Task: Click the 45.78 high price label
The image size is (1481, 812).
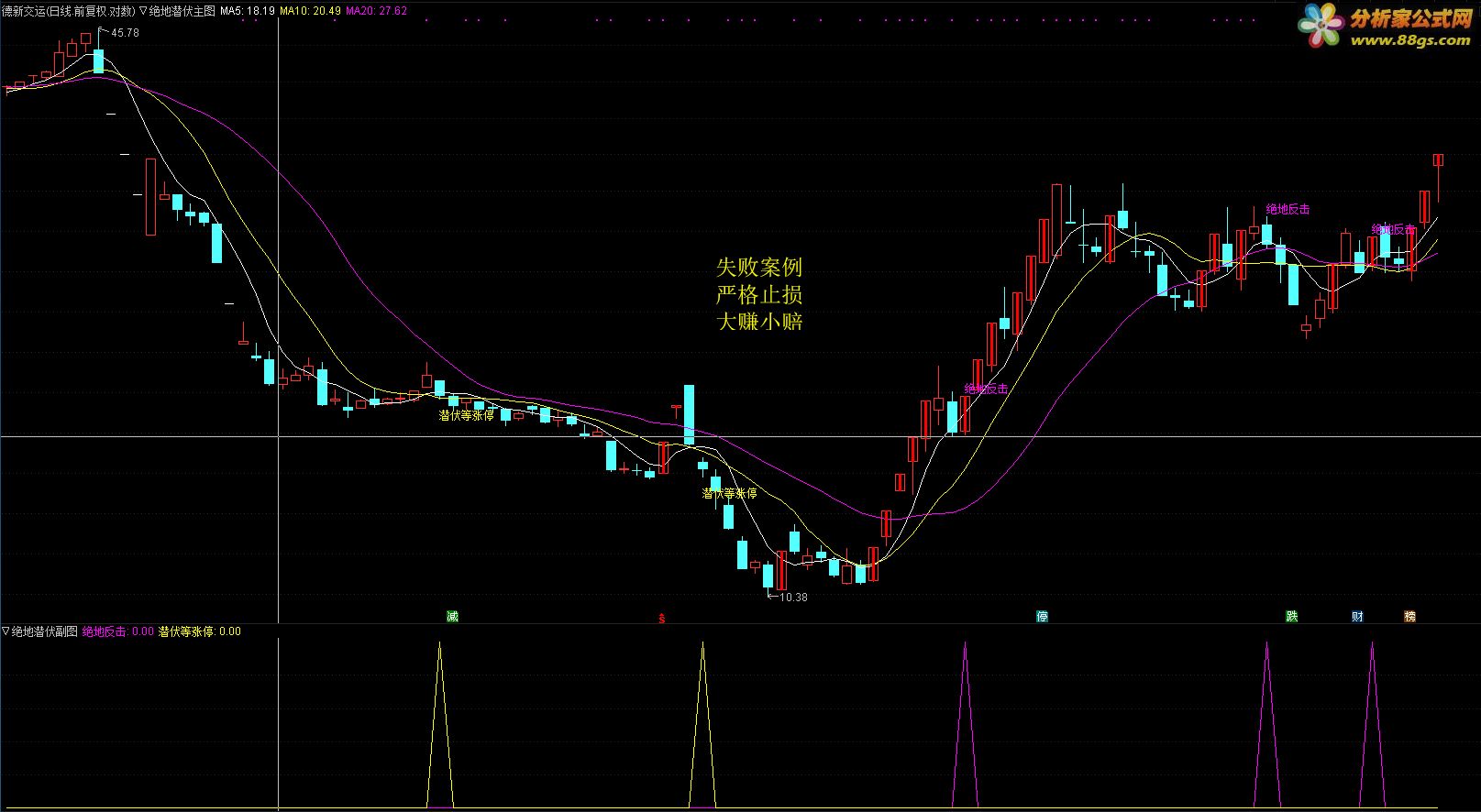Action: [125, 33]
